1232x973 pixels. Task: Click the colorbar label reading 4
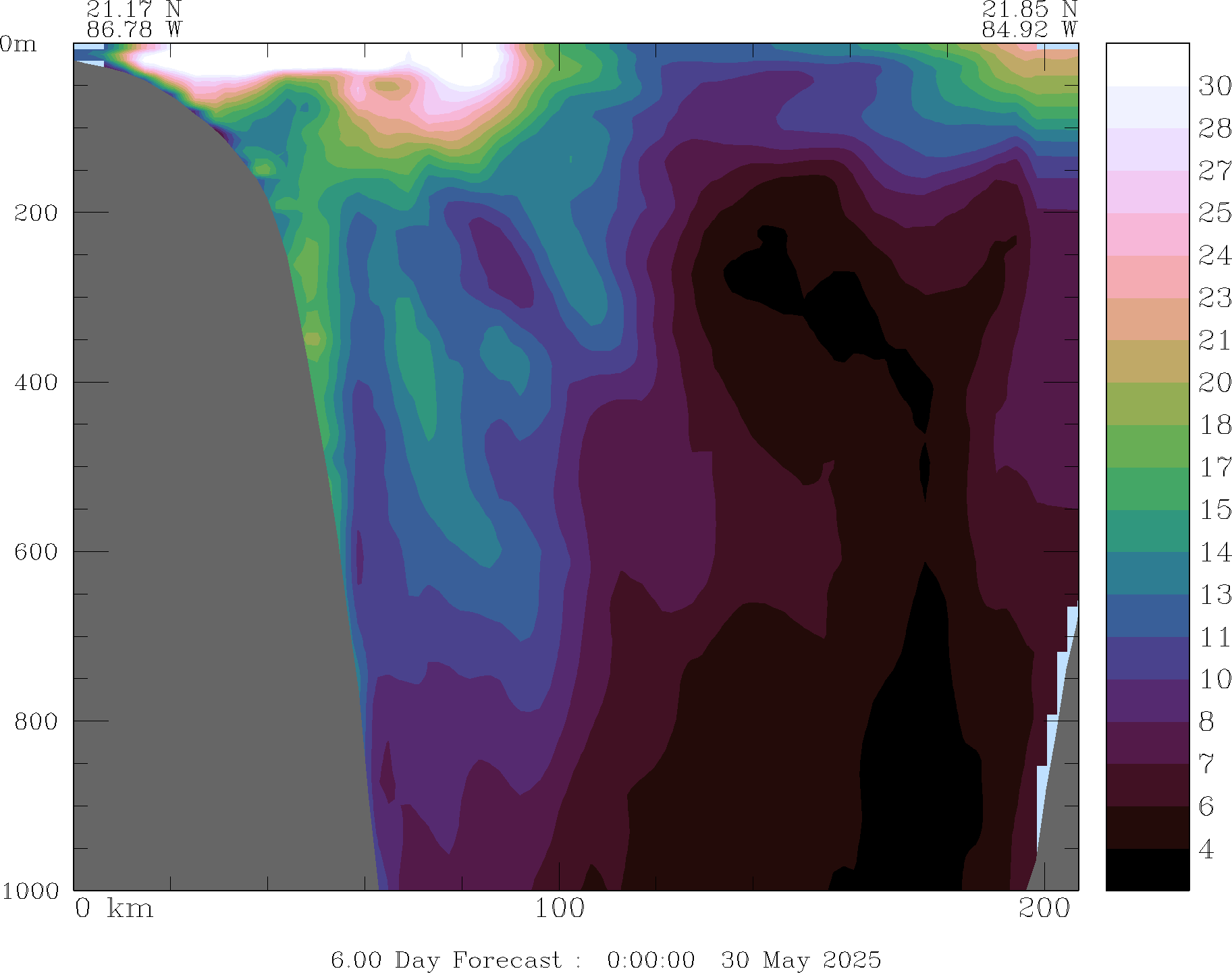coord(1206,849)
